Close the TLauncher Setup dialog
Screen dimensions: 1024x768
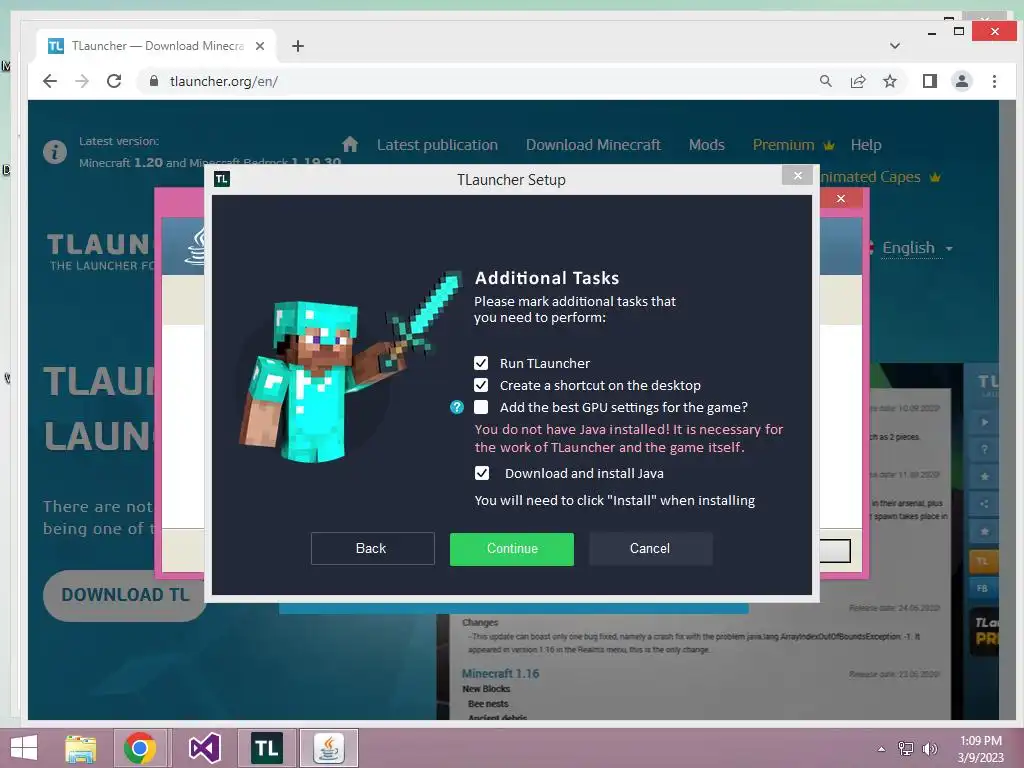(x=797, y=176)
